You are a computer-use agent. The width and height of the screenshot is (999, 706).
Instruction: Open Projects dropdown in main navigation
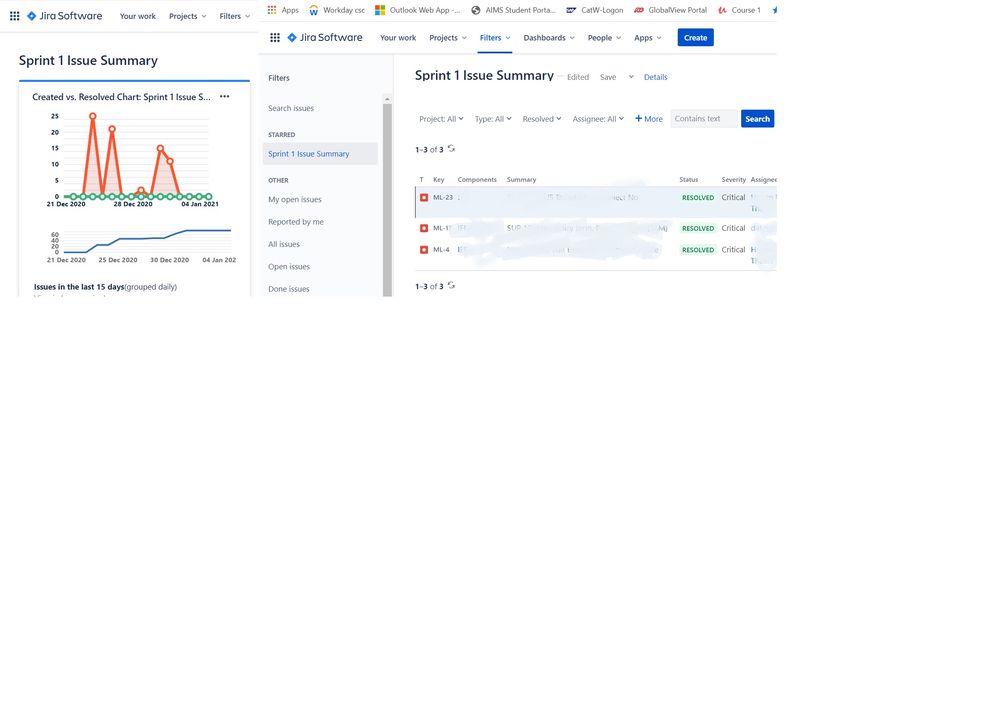click(x=448, y=38)
